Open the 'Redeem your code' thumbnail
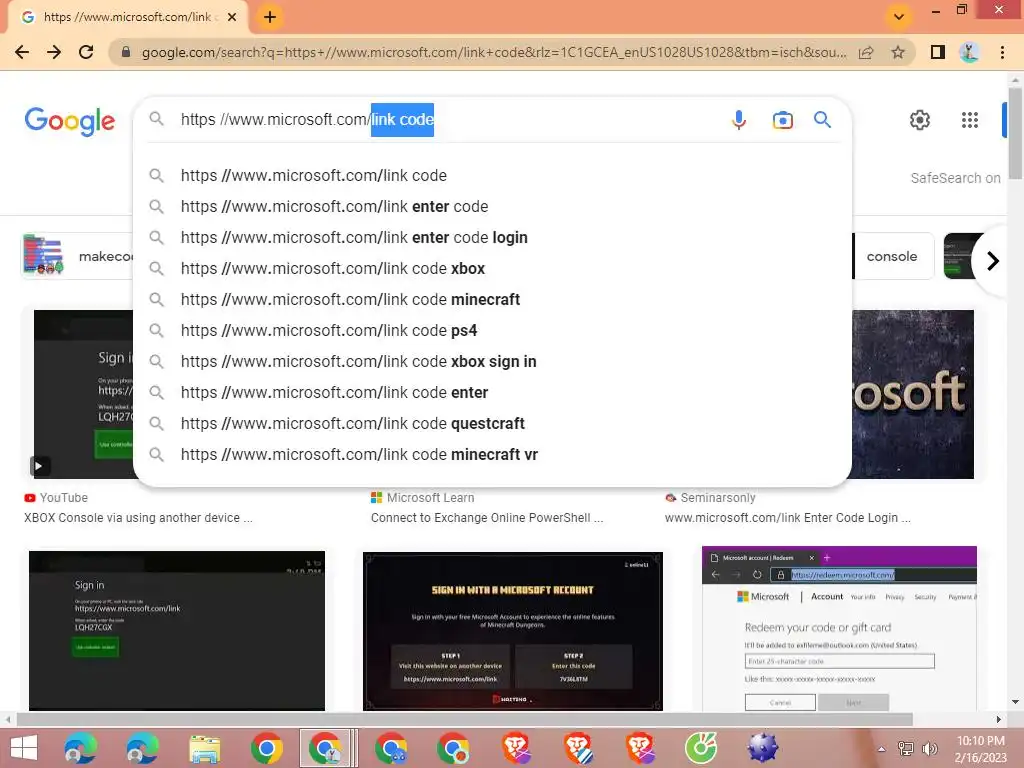1024x768 pixels. point(839,629)
